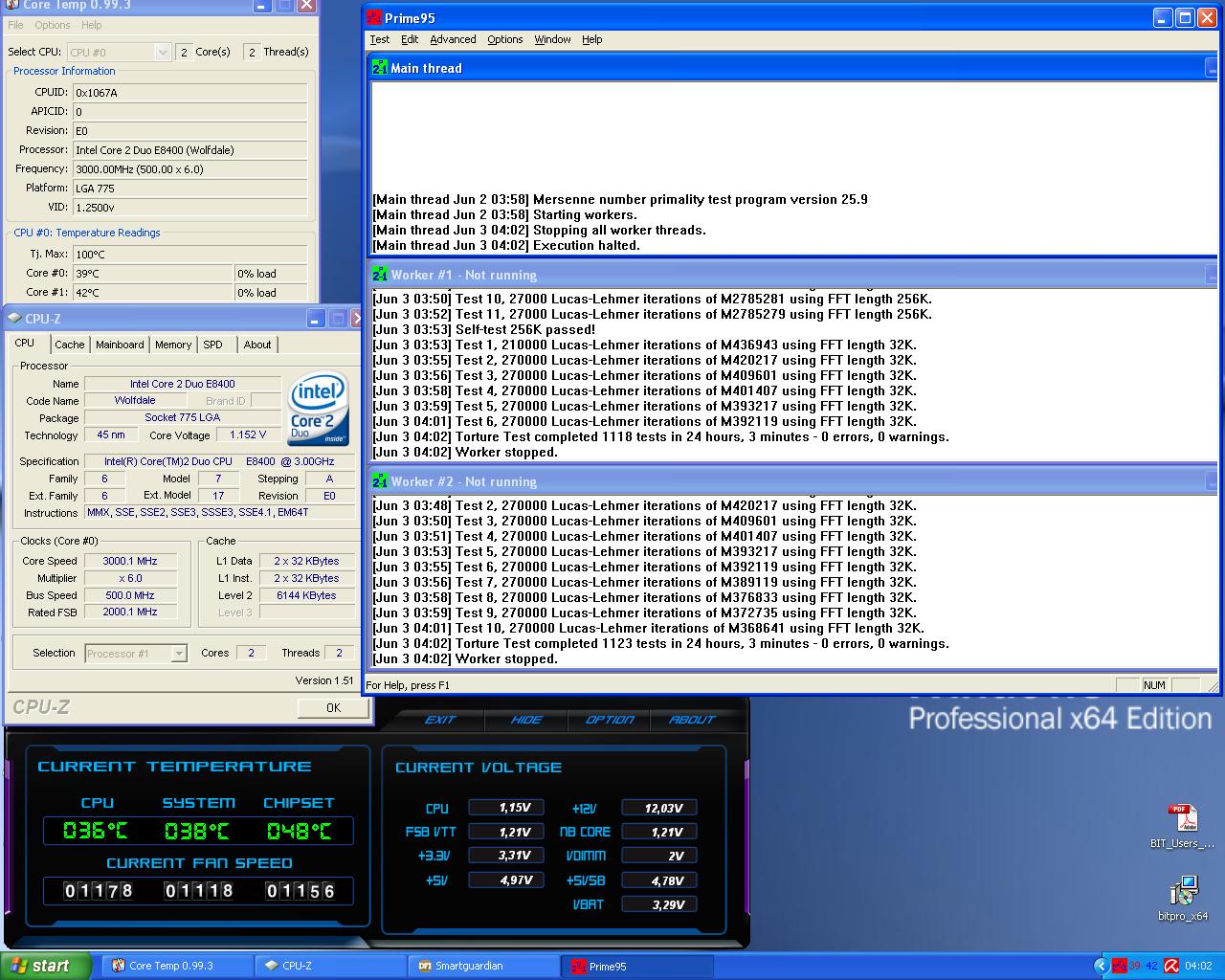Click the taskbar clock 04:02

[x=1198, y=967]
